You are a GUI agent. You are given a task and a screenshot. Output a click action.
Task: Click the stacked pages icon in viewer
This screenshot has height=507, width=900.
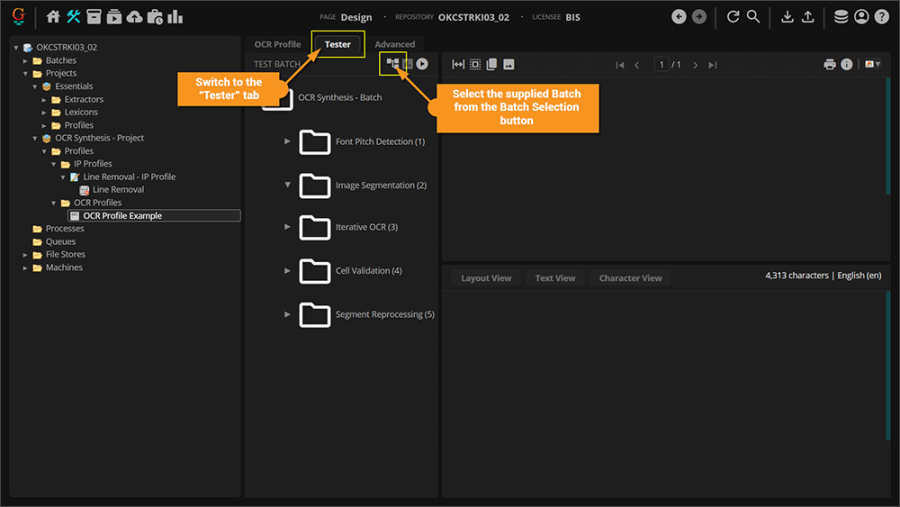492,64
